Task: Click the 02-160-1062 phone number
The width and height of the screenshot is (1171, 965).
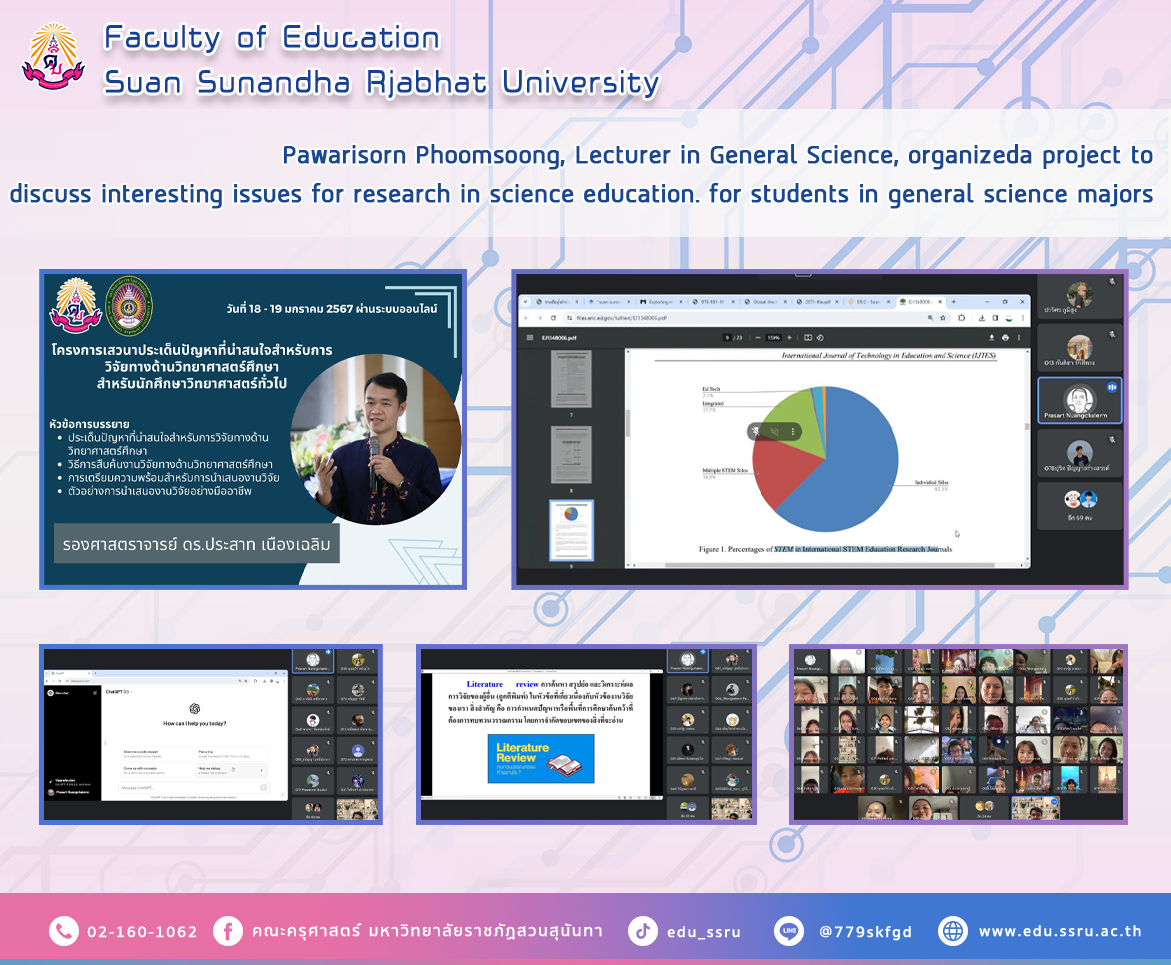Action: [142, 932]
